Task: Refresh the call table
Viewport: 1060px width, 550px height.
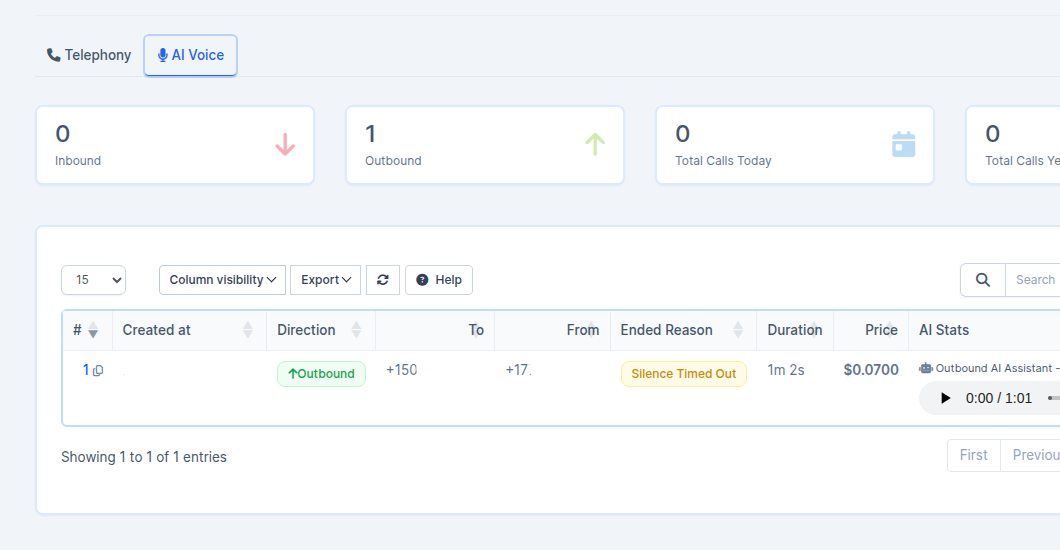Action: point(383,280)
